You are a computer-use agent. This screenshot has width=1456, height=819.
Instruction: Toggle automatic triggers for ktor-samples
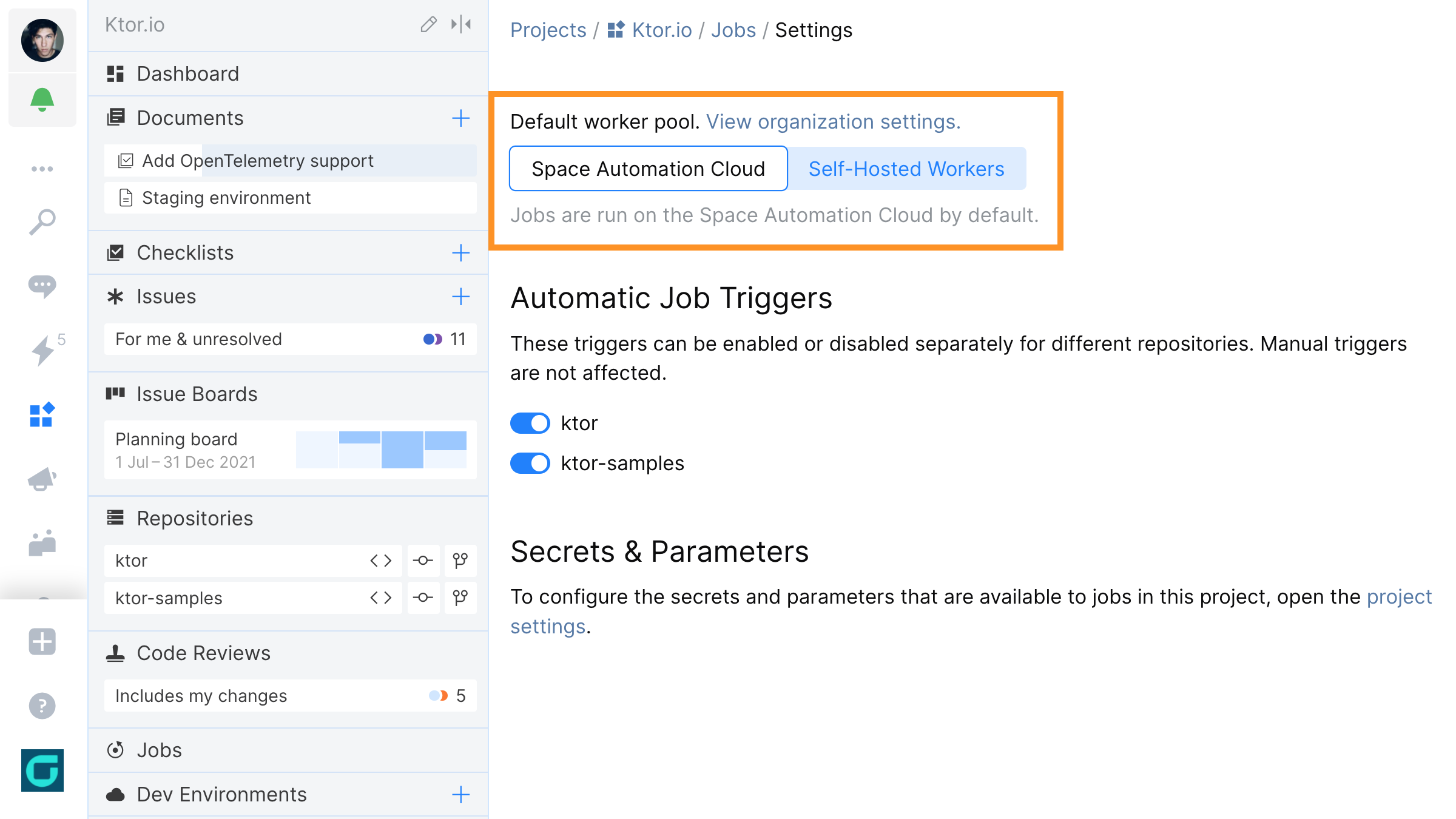(x=530, y=463)
